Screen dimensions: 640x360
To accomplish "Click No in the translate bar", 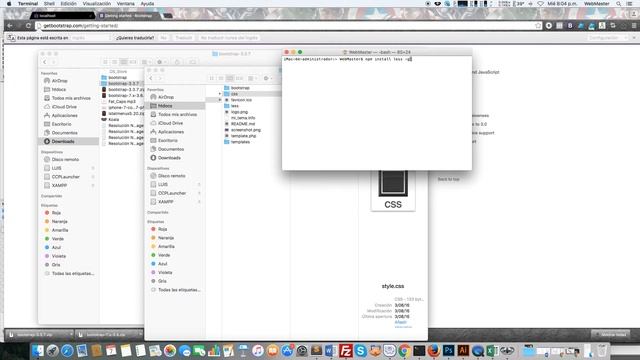I will [x=163, y=38].
